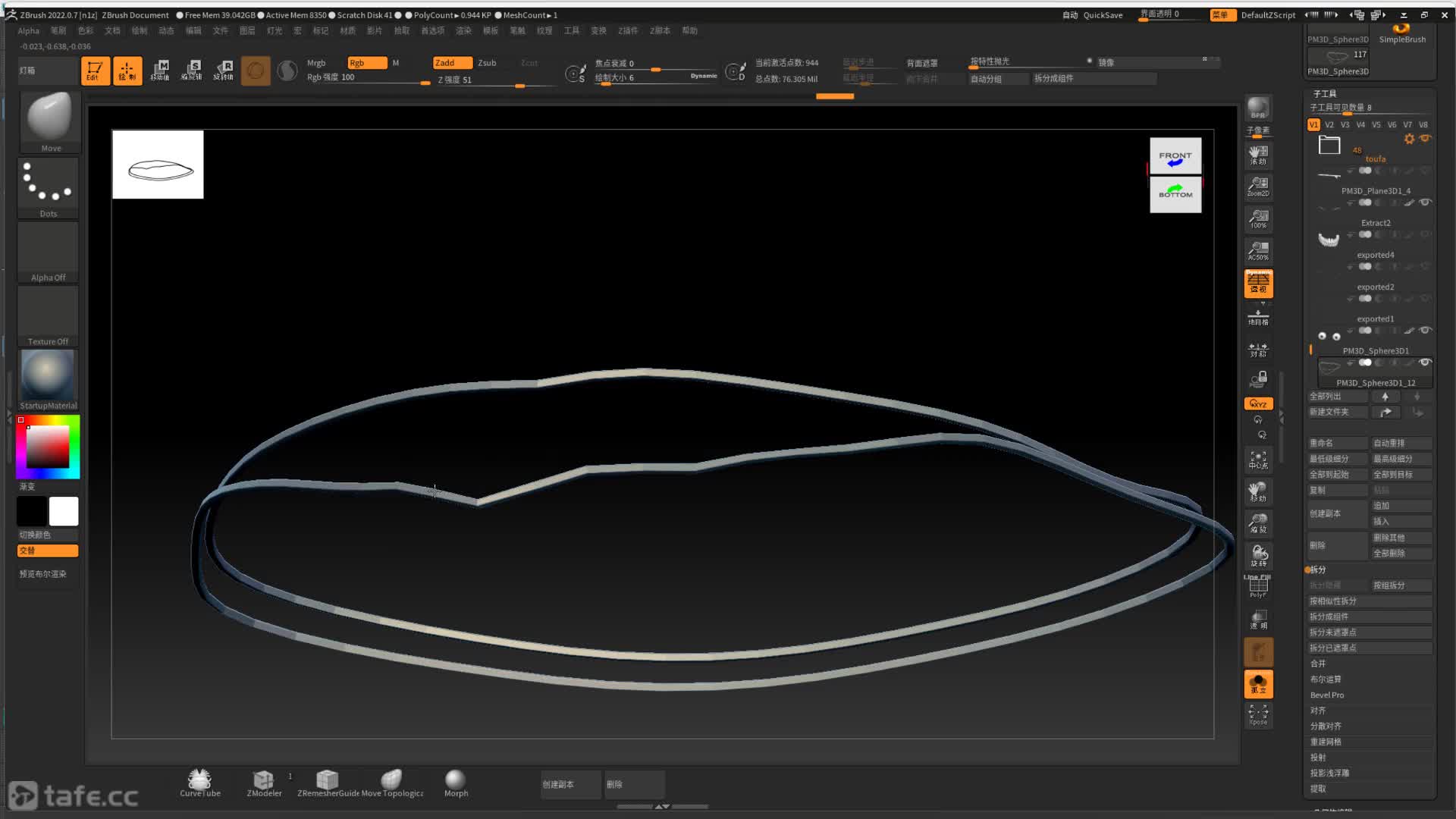Click the lock camera icon

[x=1258, y=378]
